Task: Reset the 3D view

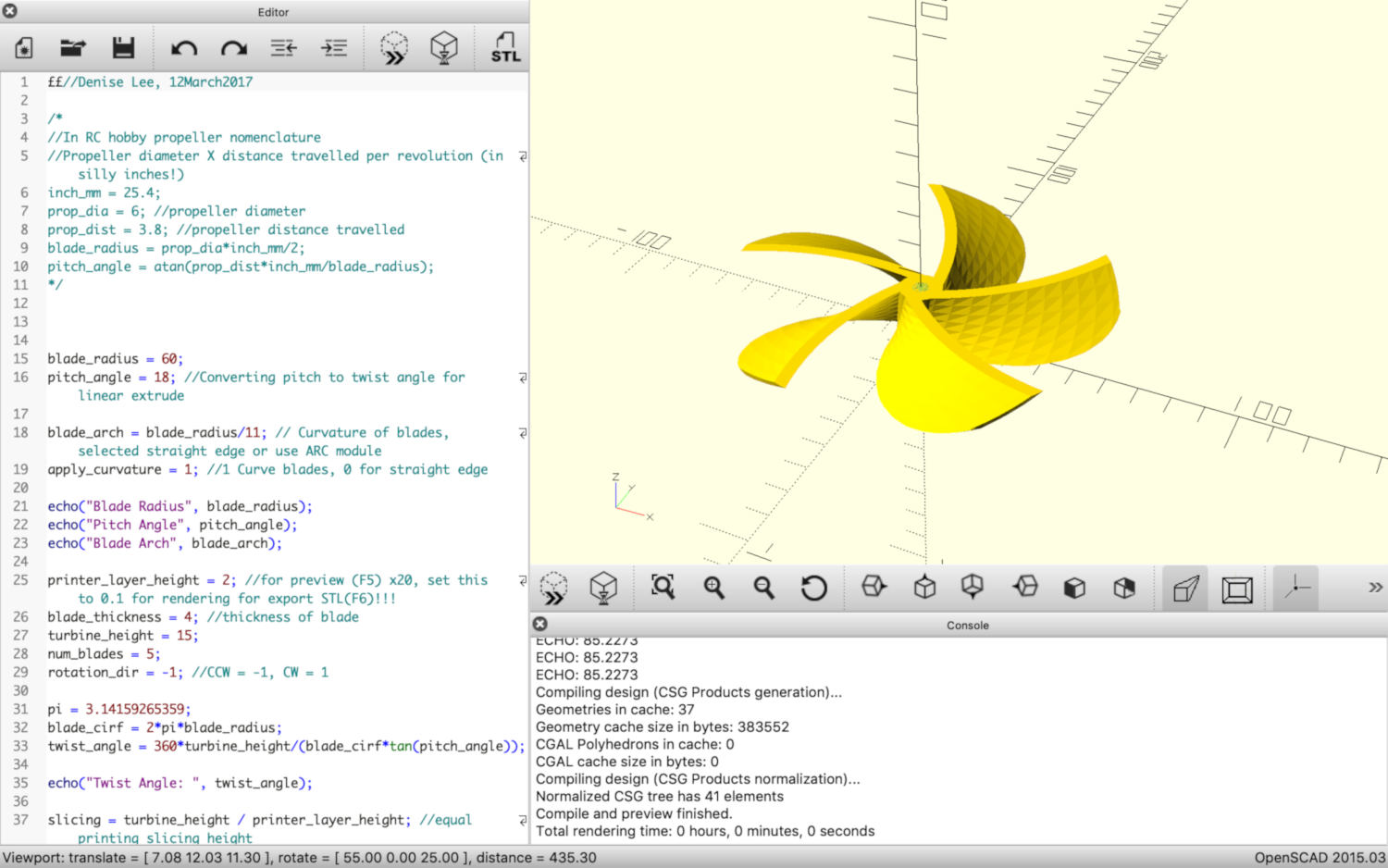Action: click(x=814, y=588)
